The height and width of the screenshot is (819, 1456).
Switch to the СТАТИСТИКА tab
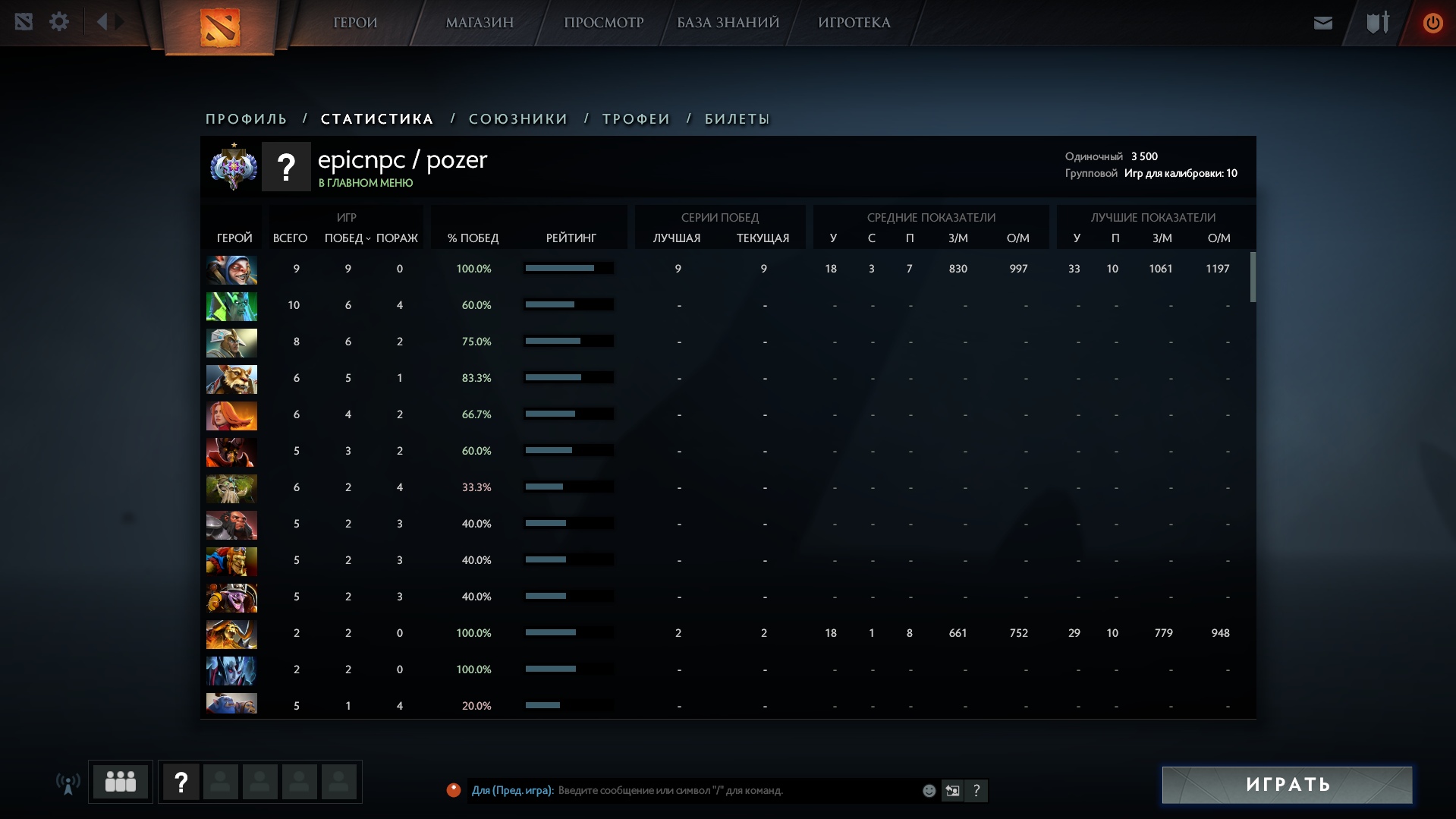click(x=377, y=119)
